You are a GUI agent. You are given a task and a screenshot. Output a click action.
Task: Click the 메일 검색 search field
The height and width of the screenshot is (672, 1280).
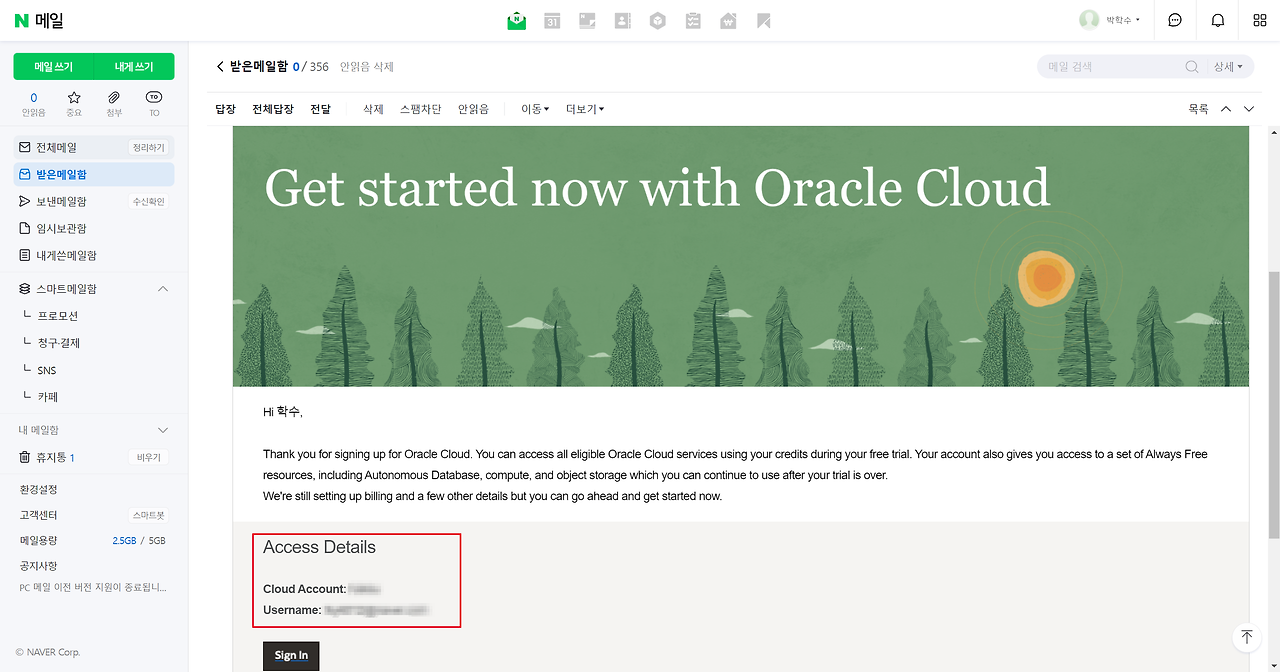(1110, 67)
